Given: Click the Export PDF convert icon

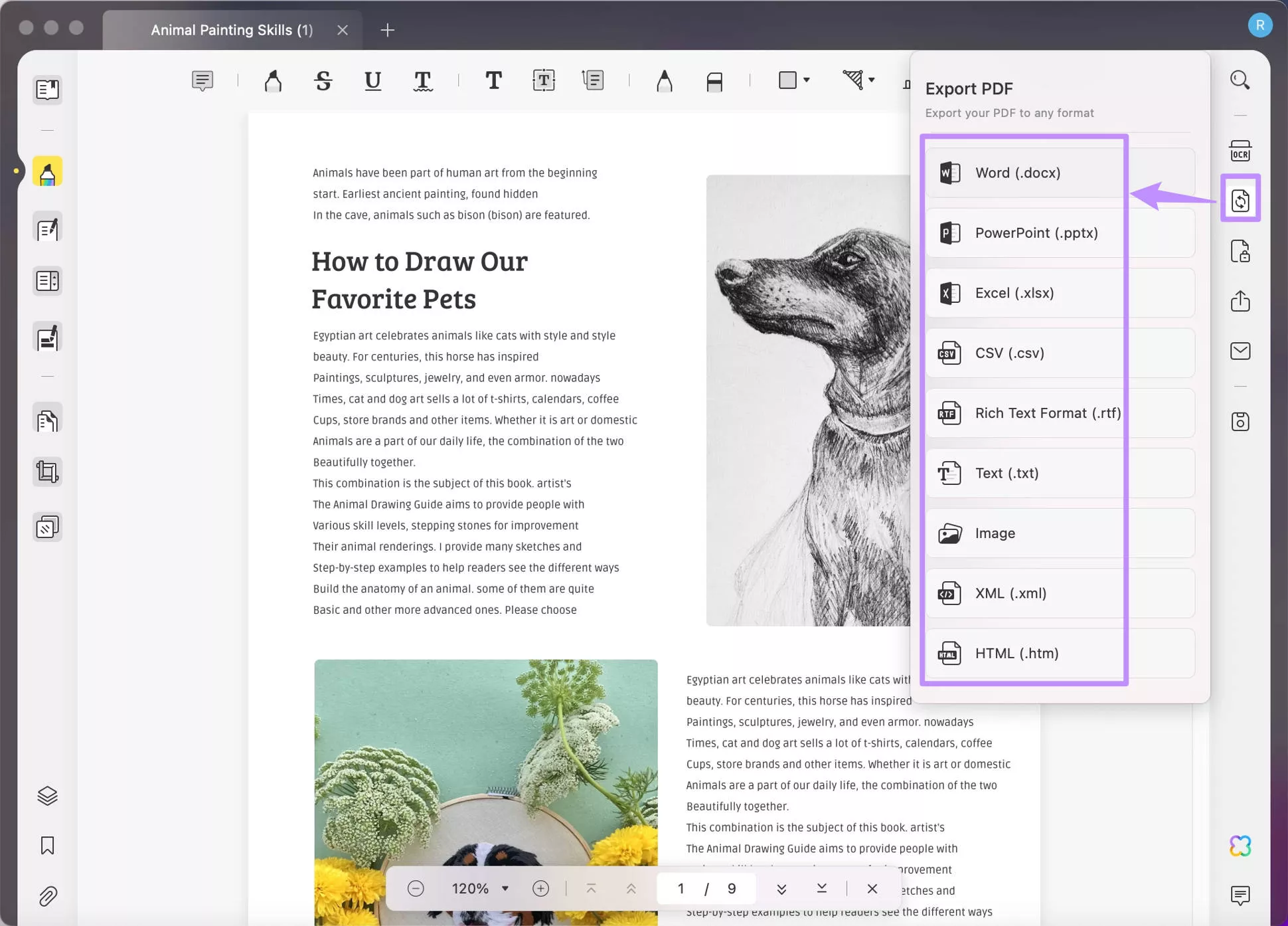Looking at the screenshot, I should [1240, 199].
